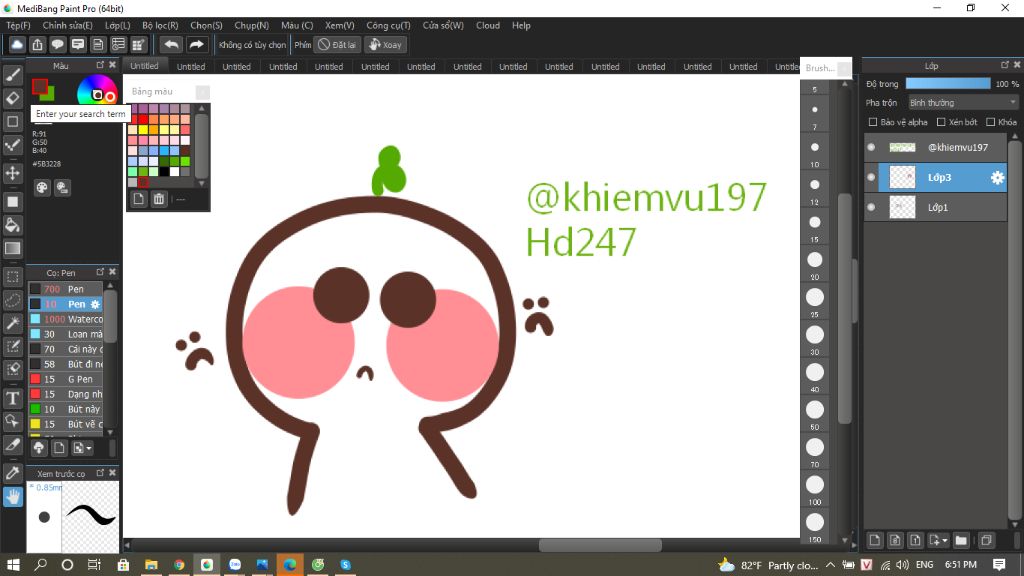This screenshot has width=1024, height=576.
Task: Click the speech bubble icon in toolbar
Action: click(x=57, y=44)
